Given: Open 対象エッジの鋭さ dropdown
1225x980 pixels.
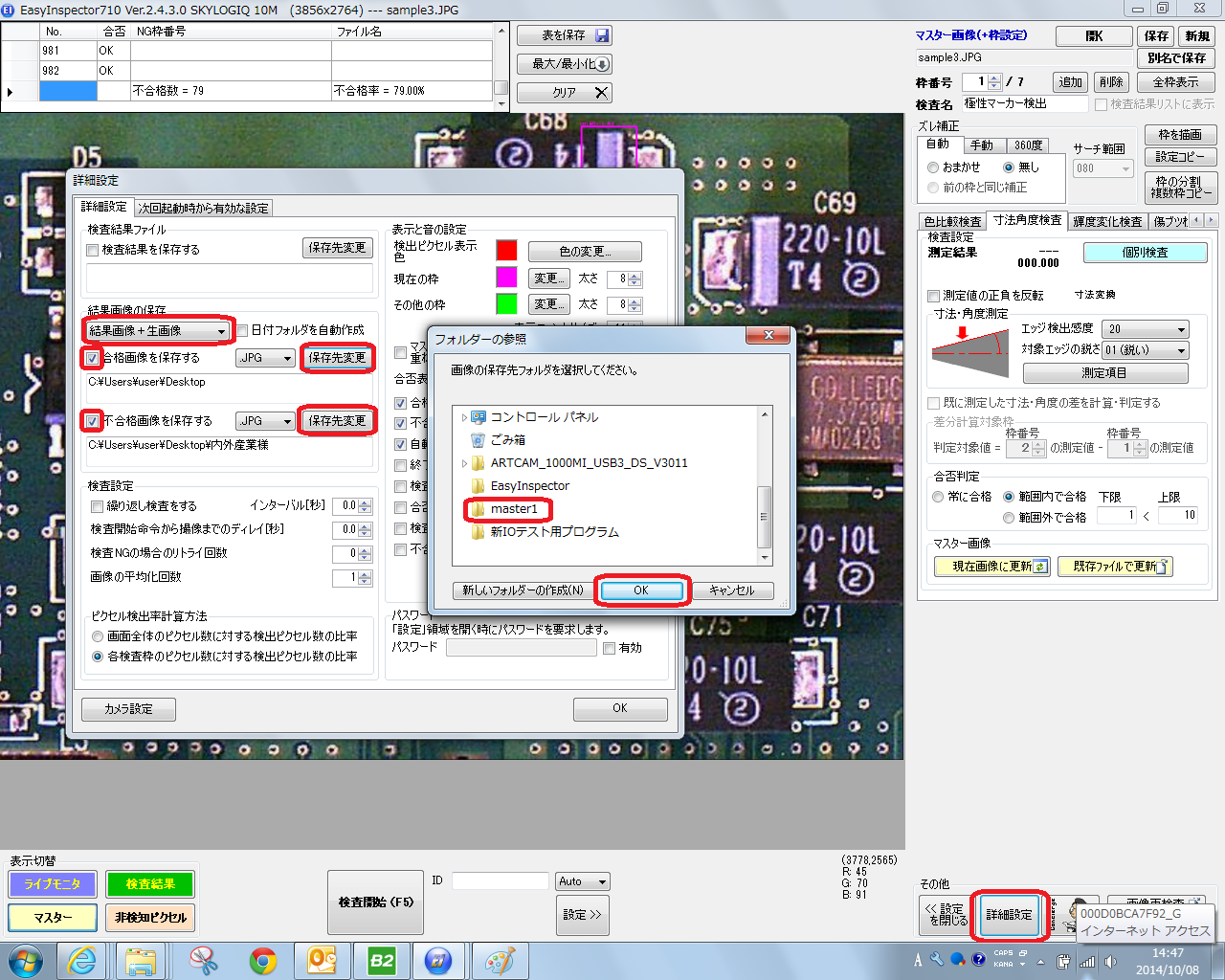Looking at the screenshot, I should [1146, 350].
